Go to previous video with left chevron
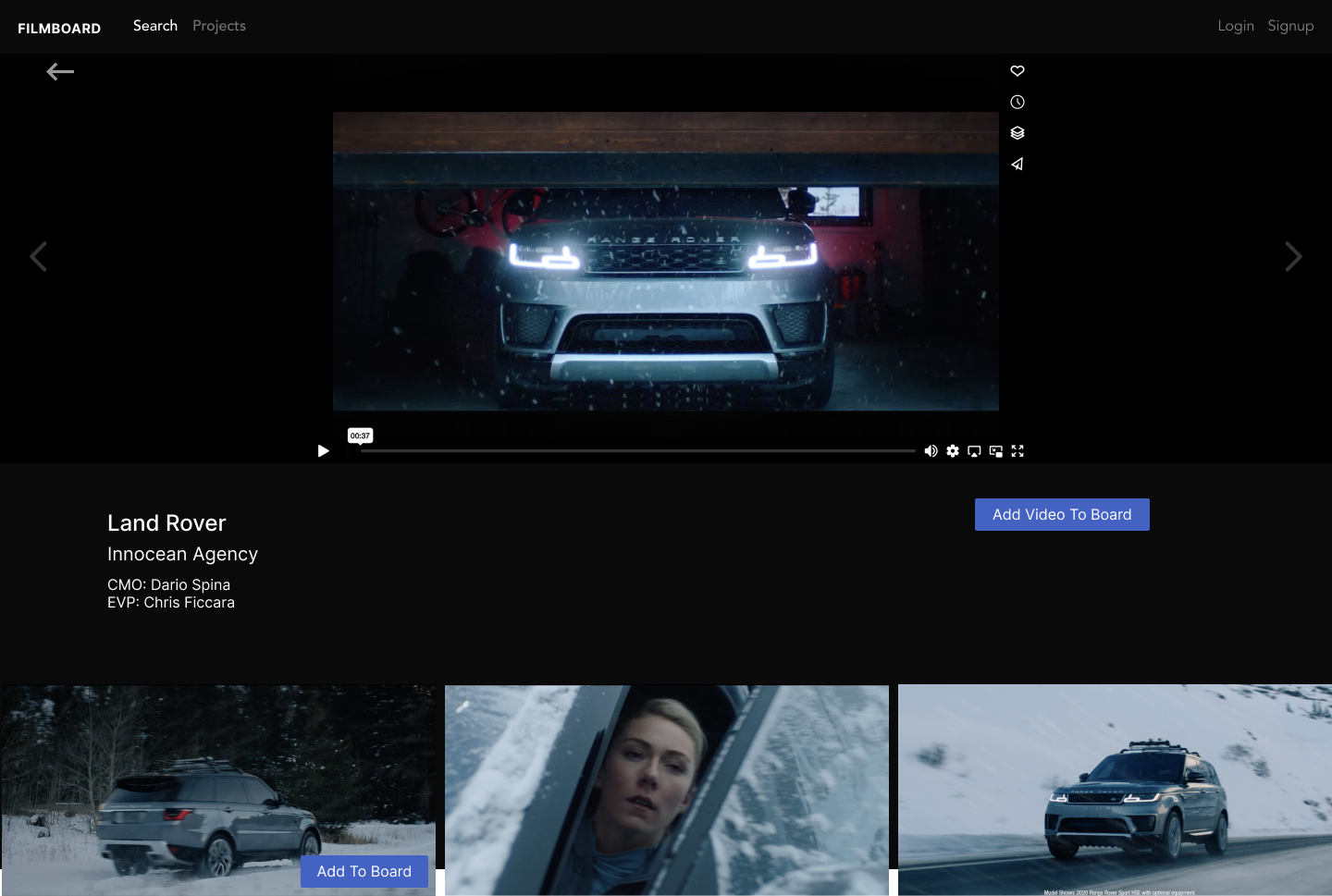1332x896 pixels. point(38,256)
